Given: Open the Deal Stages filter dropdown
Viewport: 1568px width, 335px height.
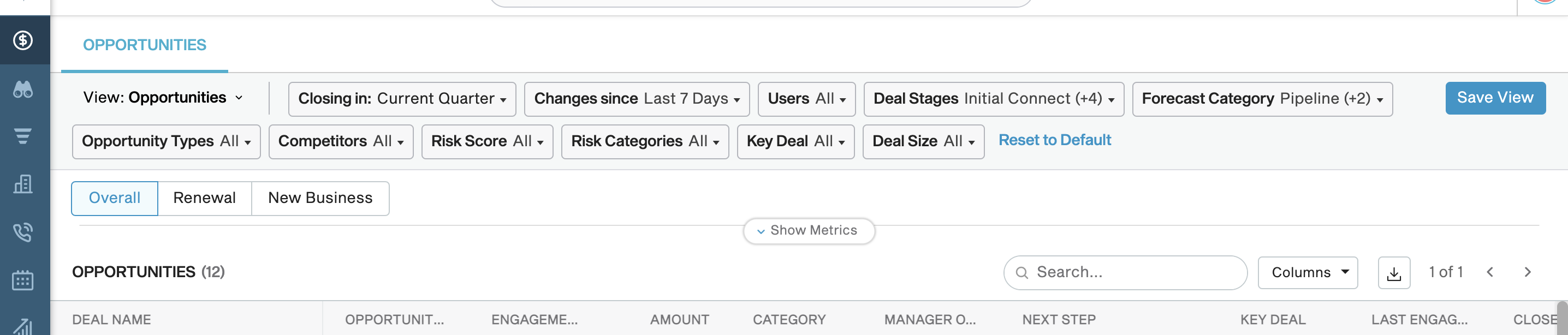Looking at the screenshot, I should [994, 99].
